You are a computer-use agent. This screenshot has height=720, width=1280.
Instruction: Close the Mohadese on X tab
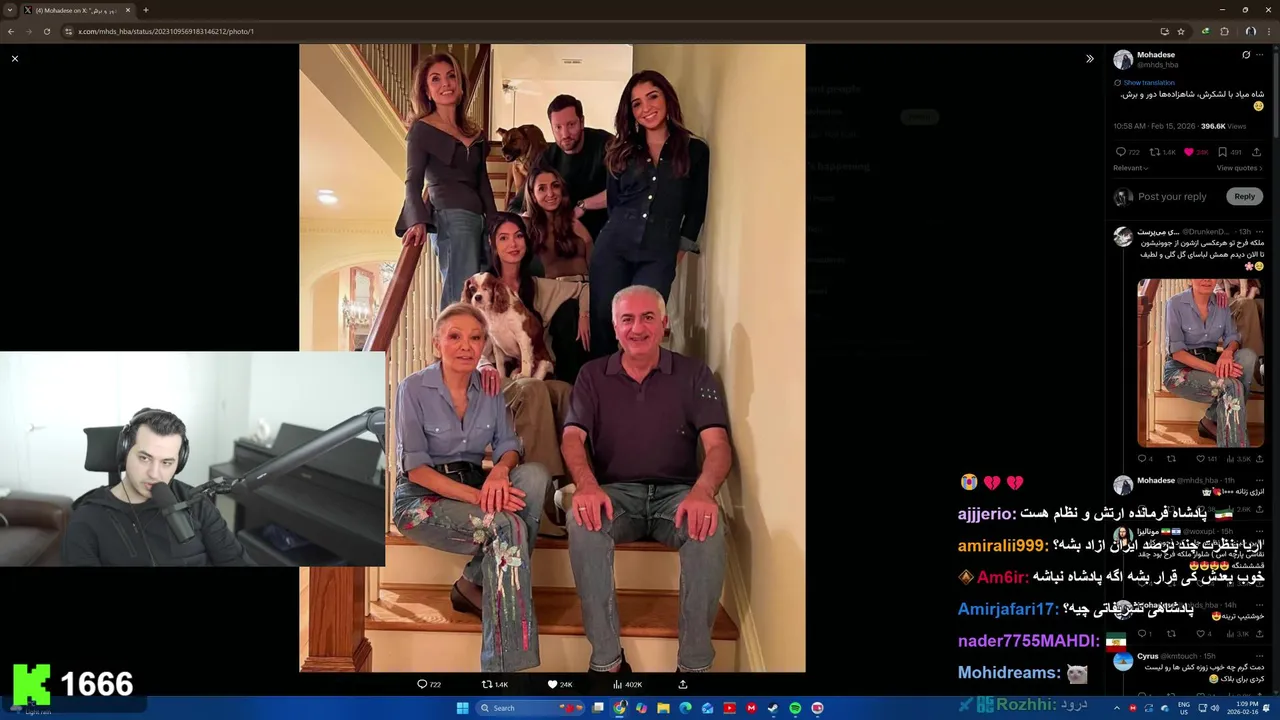[128, 10]
